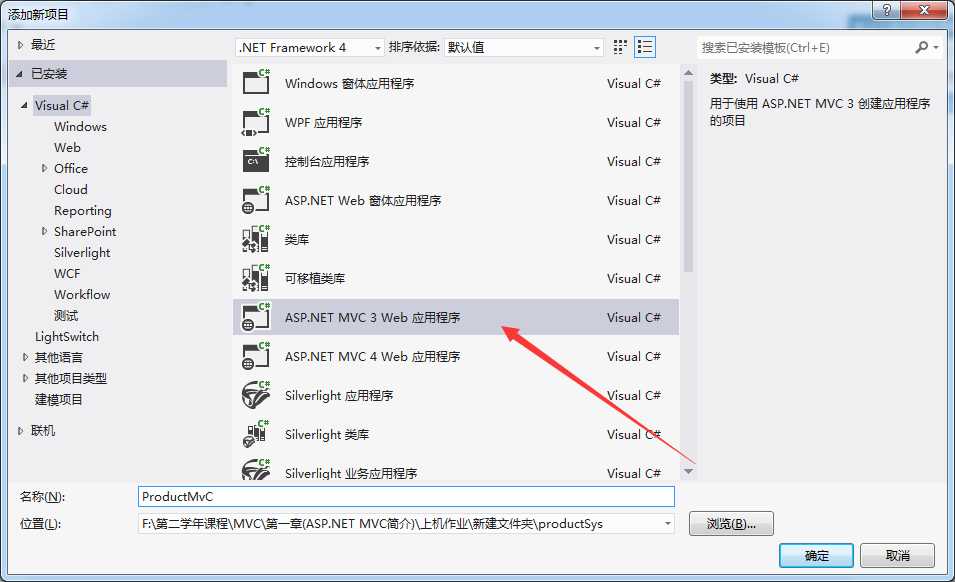Viewport: 955px width, 582px height.
Task: Select the Cloud category
Action: (x=71, y=189)
